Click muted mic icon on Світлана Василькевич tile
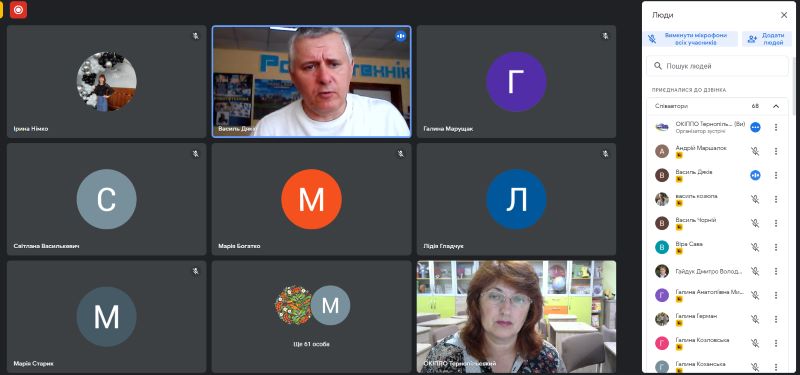The height and width of the screenshot is (375, 800). click(x=195, y=154)
